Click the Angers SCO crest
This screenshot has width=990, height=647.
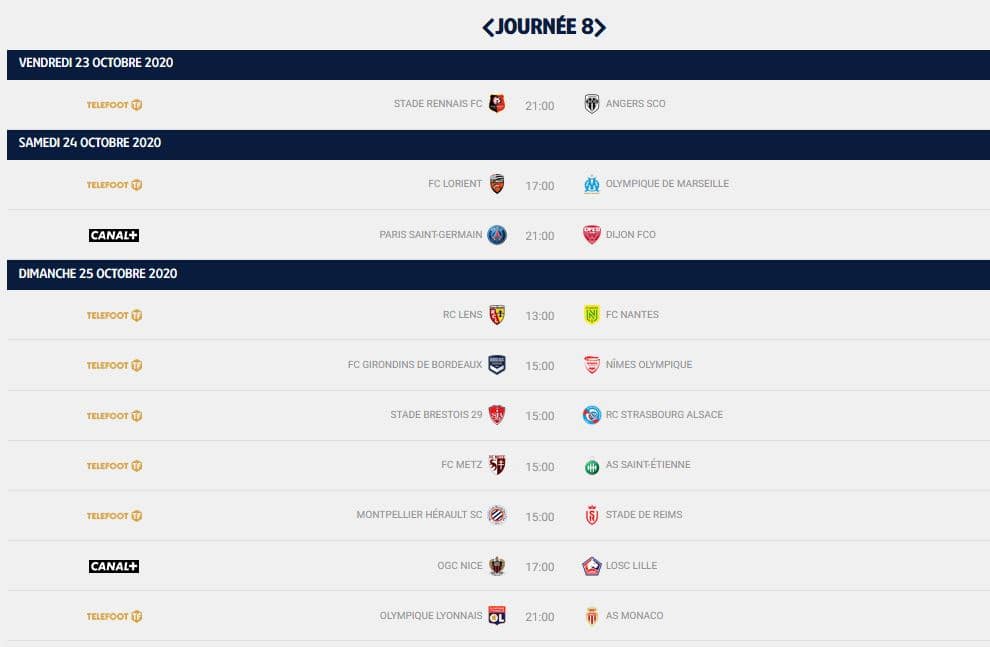coord(592,104)
